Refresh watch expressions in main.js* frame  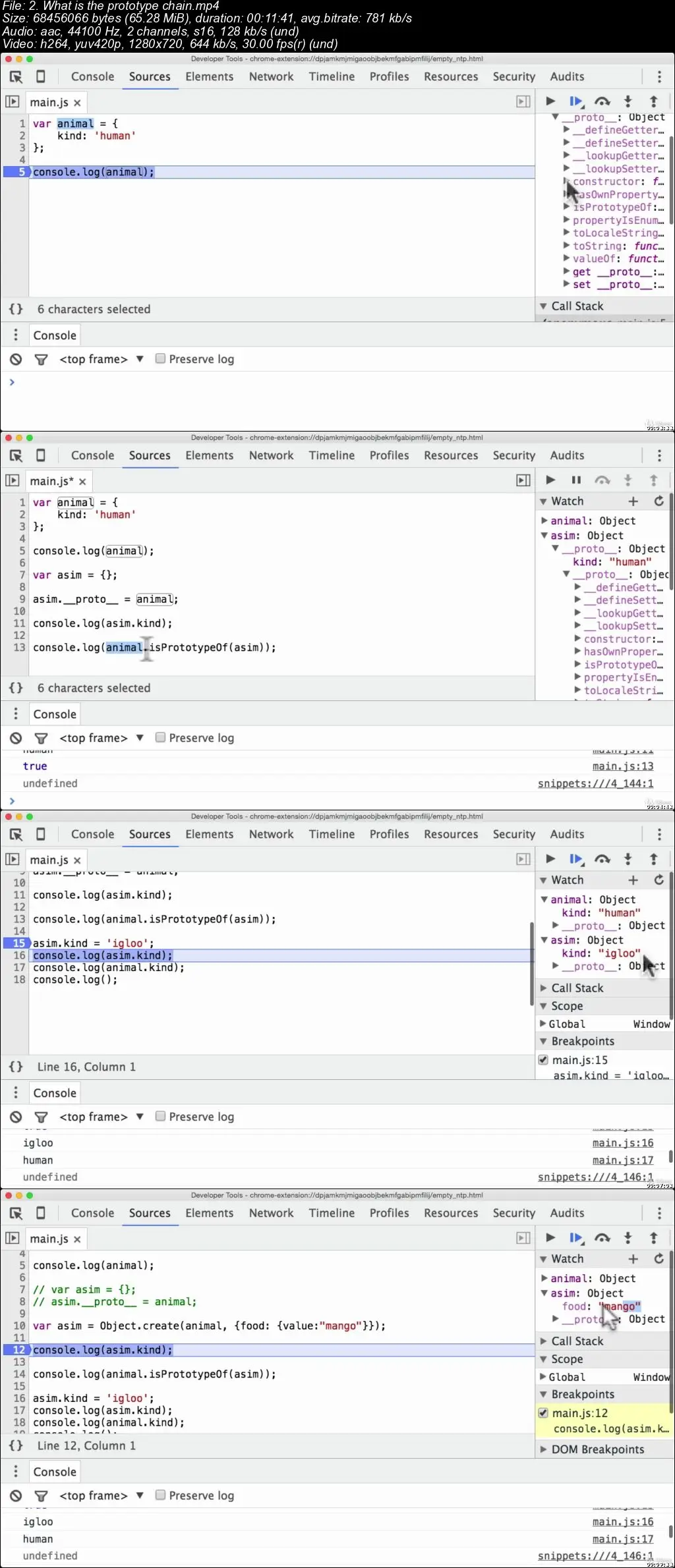(x=659, y=501)
